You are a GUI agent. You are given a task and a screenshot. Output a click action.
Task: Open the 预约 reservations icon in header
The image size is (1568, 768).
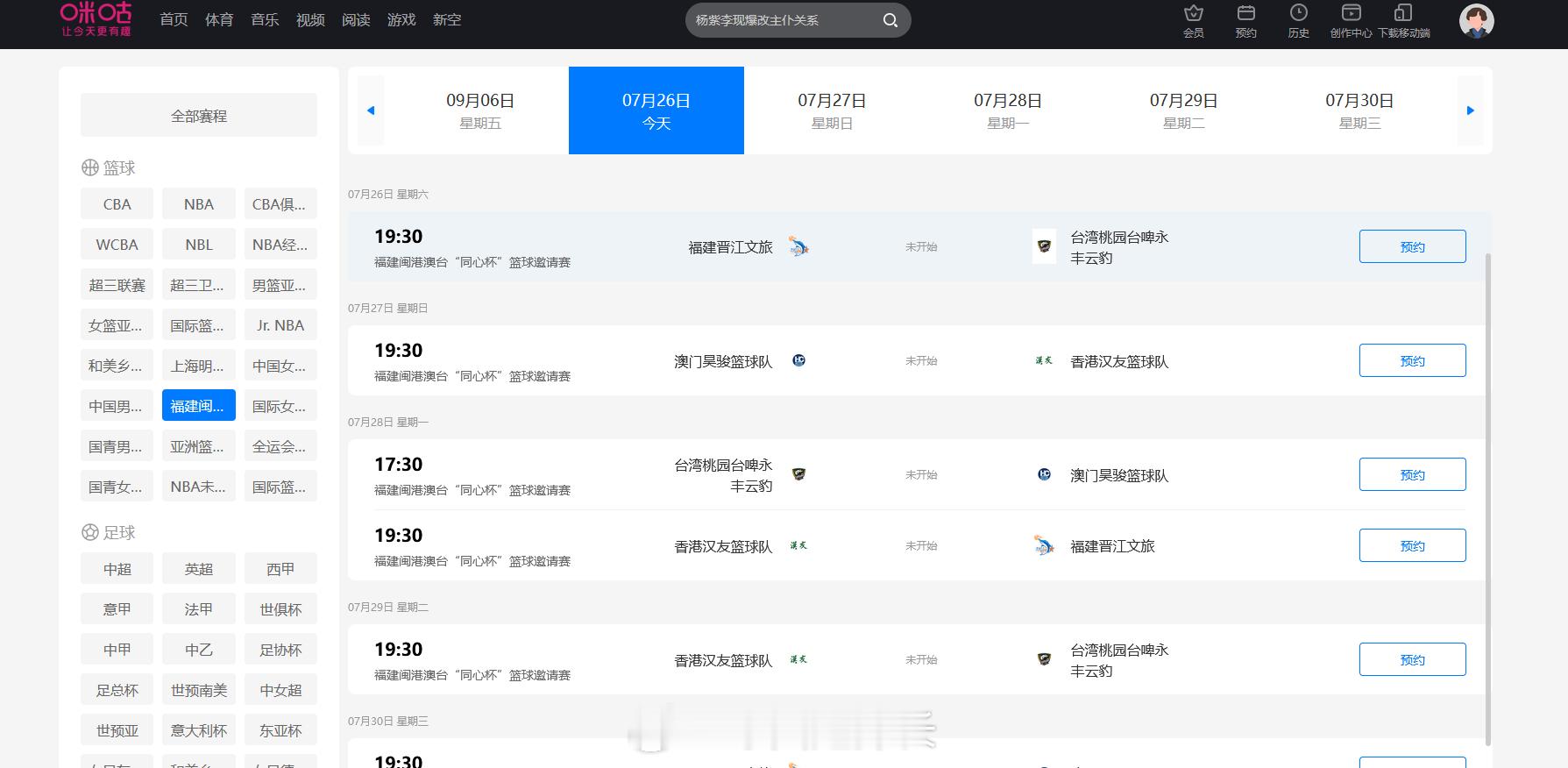tap(1245, 20)
